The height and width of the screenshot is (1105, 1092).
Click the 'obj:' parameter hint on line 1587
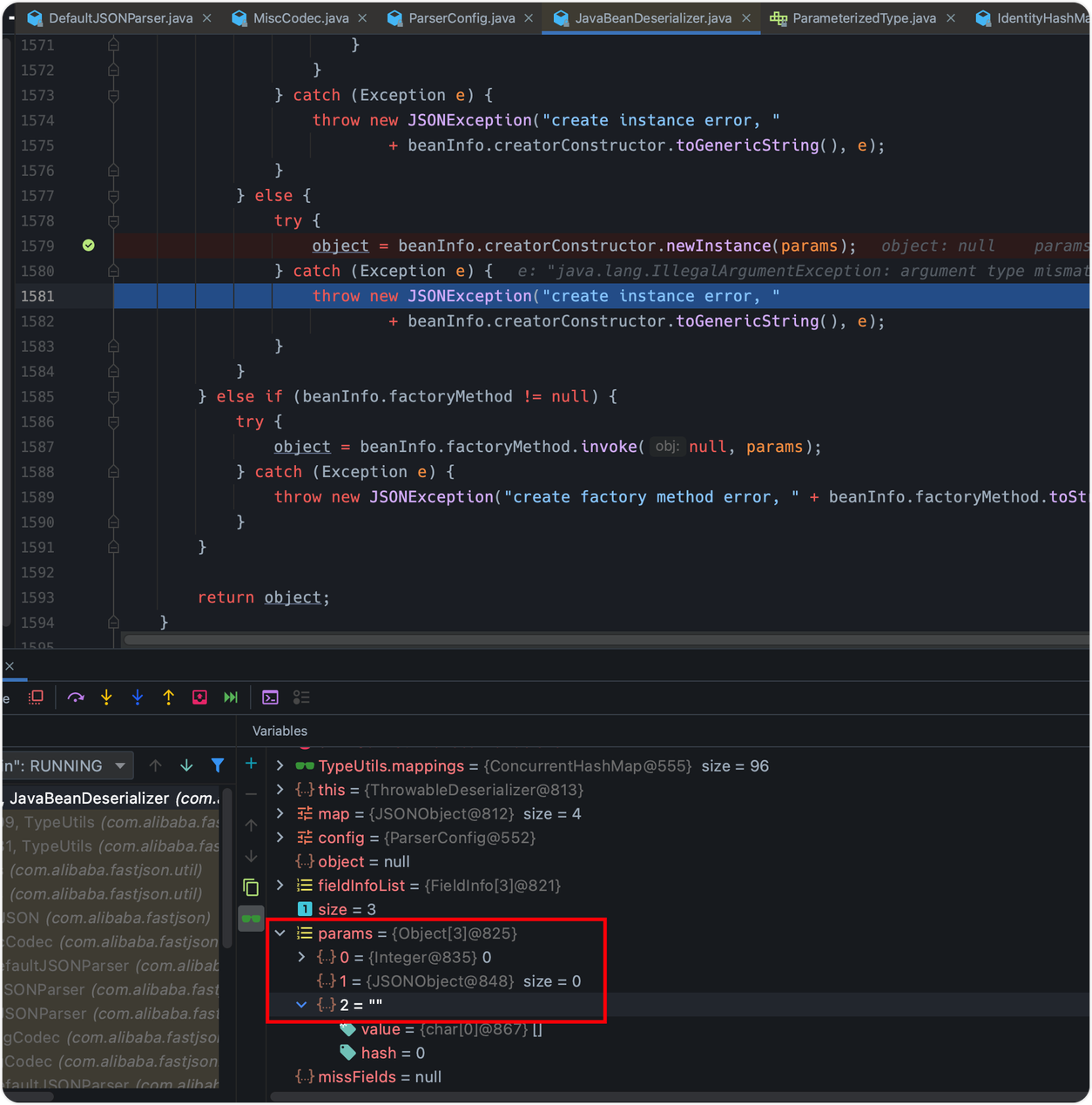(x=667, y=447)
